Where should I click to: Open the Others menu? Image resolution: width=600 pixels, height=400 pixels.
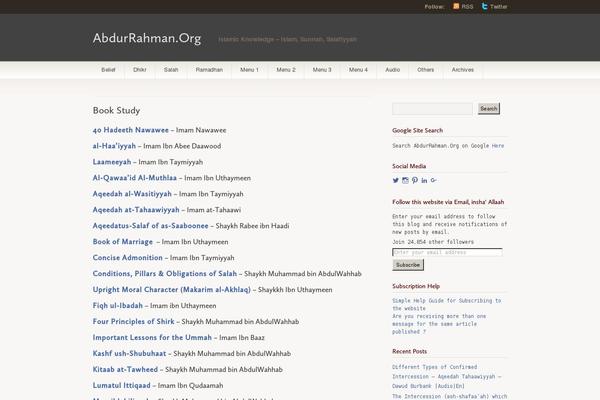pos(426,70)
